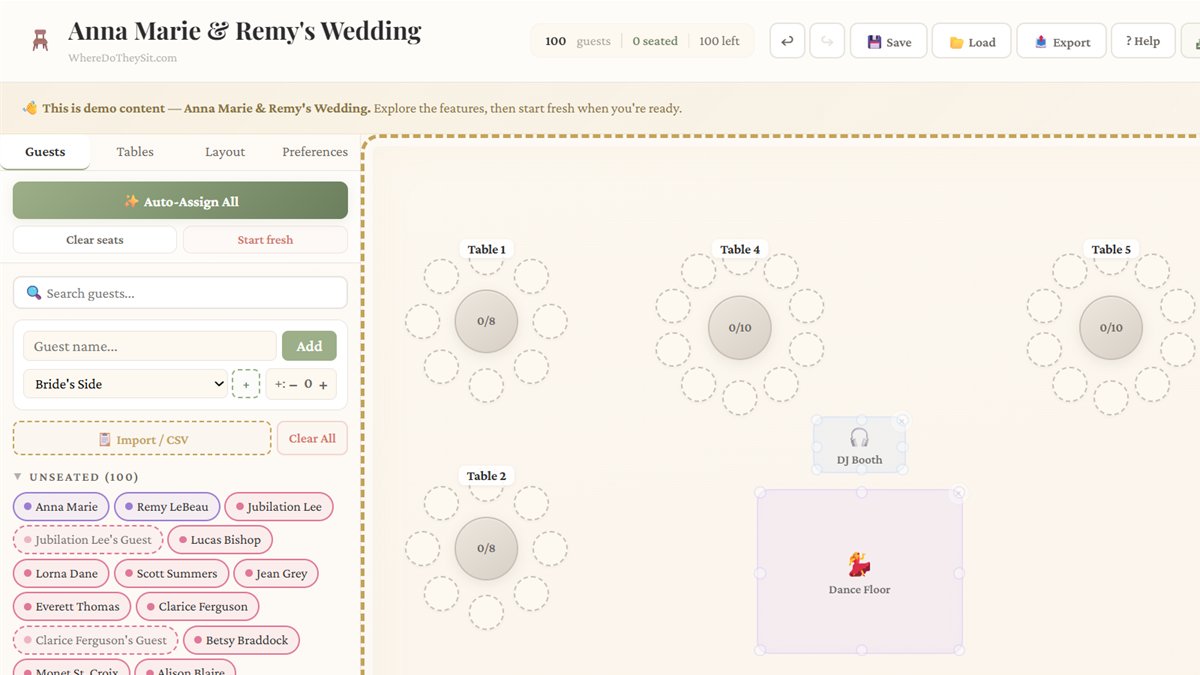This screenshot has height=675, width=1200.
Task: Click the Table 2 label
Action: (487, 476)
